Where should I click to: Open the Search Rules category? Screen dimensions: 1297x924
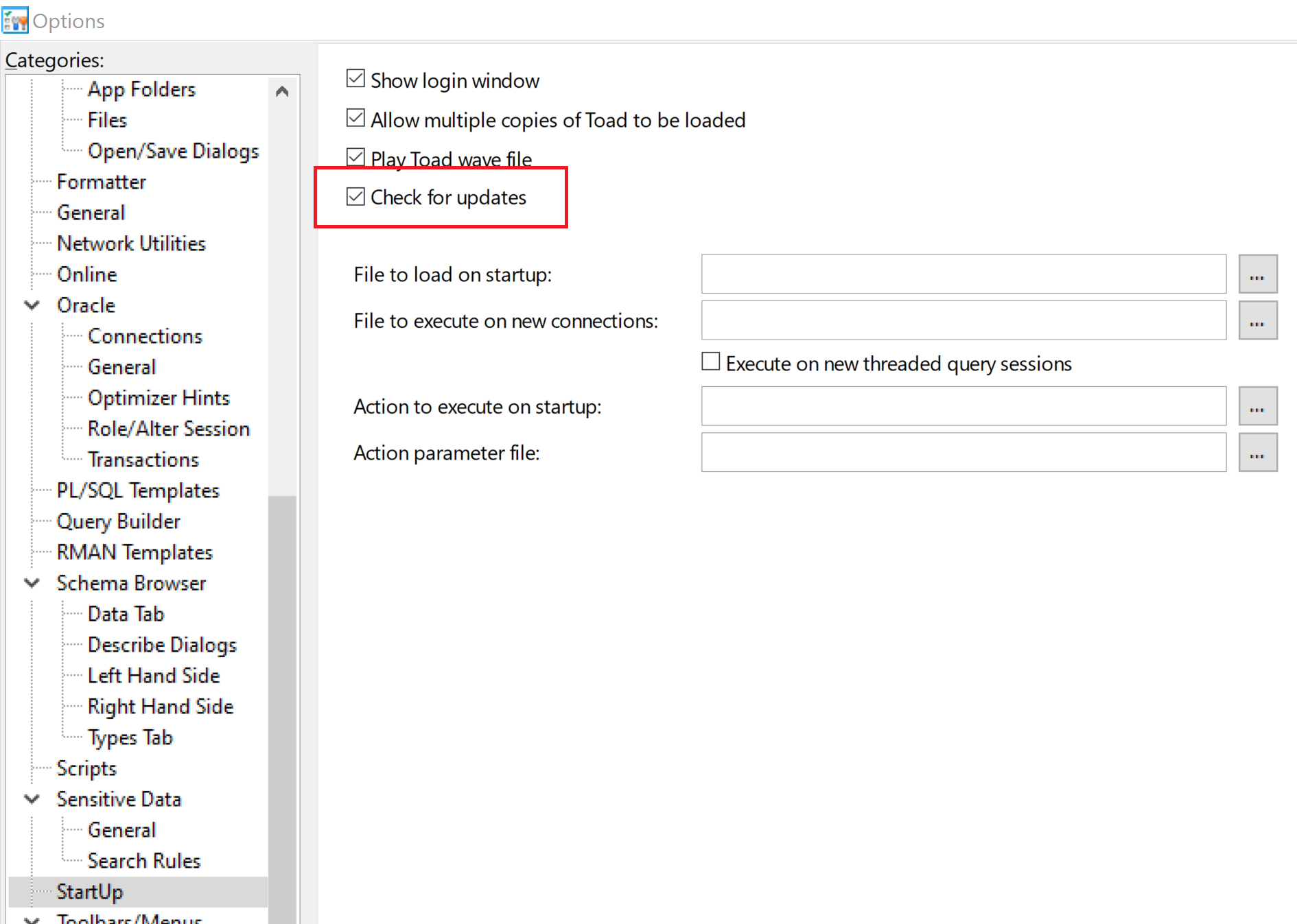tap(144, 861)
